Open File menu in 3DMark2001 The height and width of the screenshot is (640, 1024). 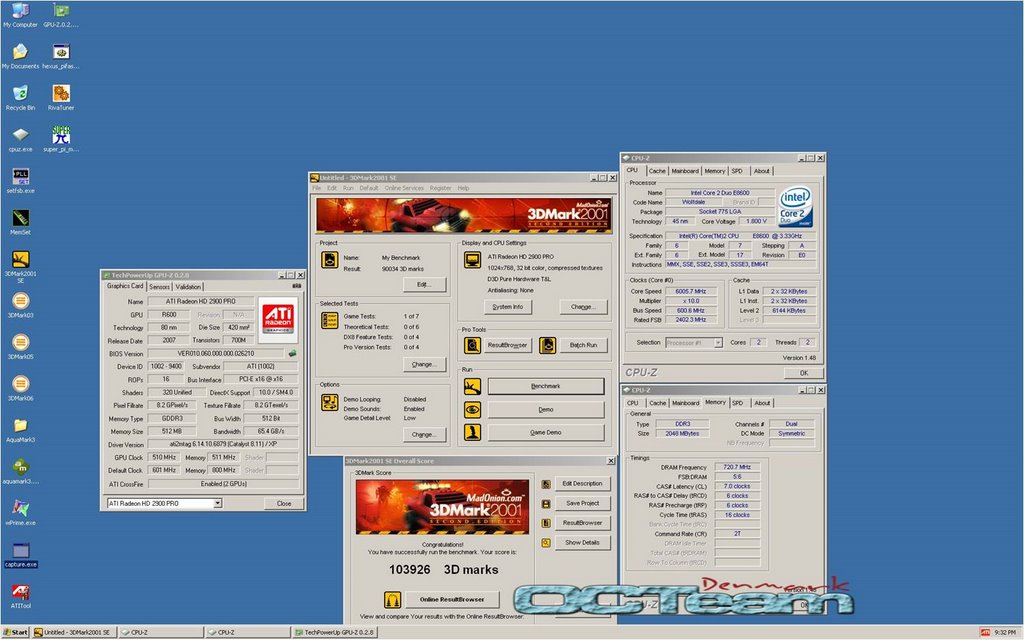(317, 188)
